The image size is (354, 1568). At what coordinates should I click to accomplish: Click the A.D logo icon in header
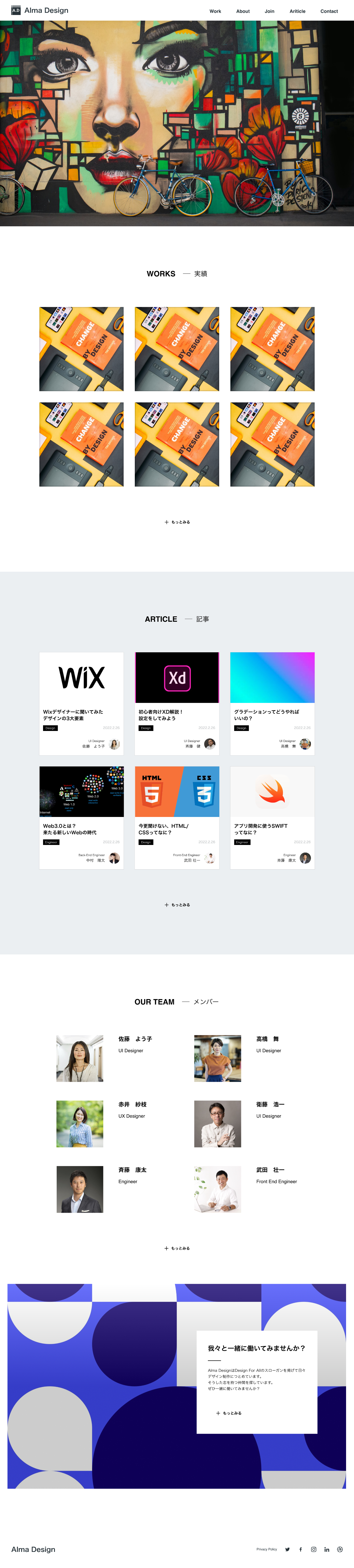pyautogui.click(x=16, y=10)
